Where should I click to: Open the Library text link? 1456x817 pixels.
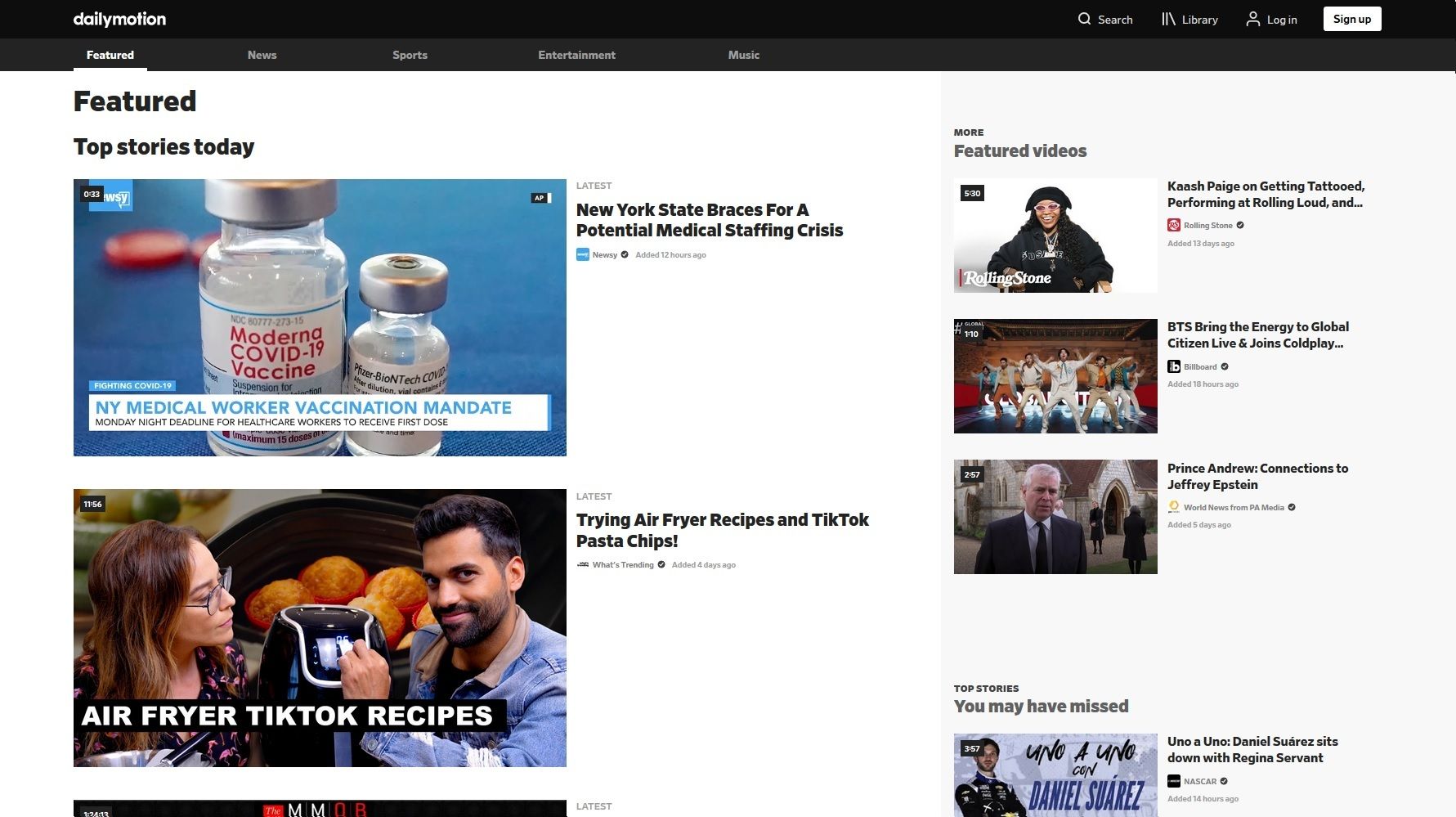point(1199,20)
